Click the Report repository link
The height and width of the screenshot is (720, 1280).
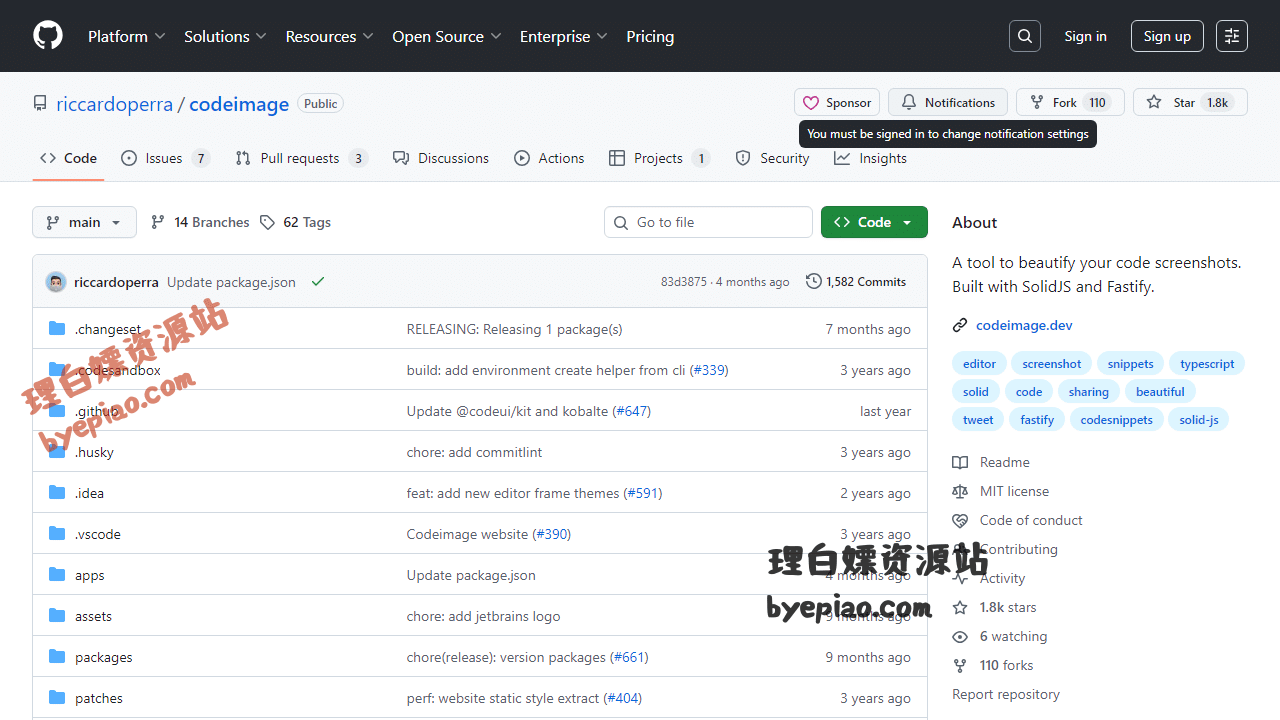[1006, 694]
